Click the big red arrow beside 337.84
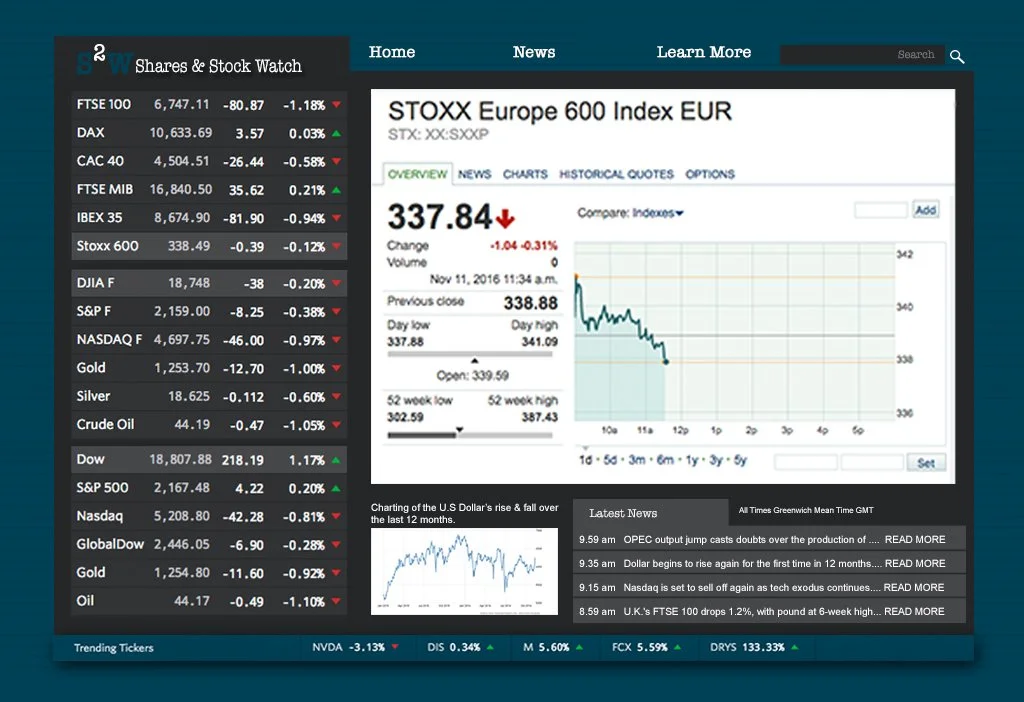This screenshot has height=702, width=1024. pos(505,218)
